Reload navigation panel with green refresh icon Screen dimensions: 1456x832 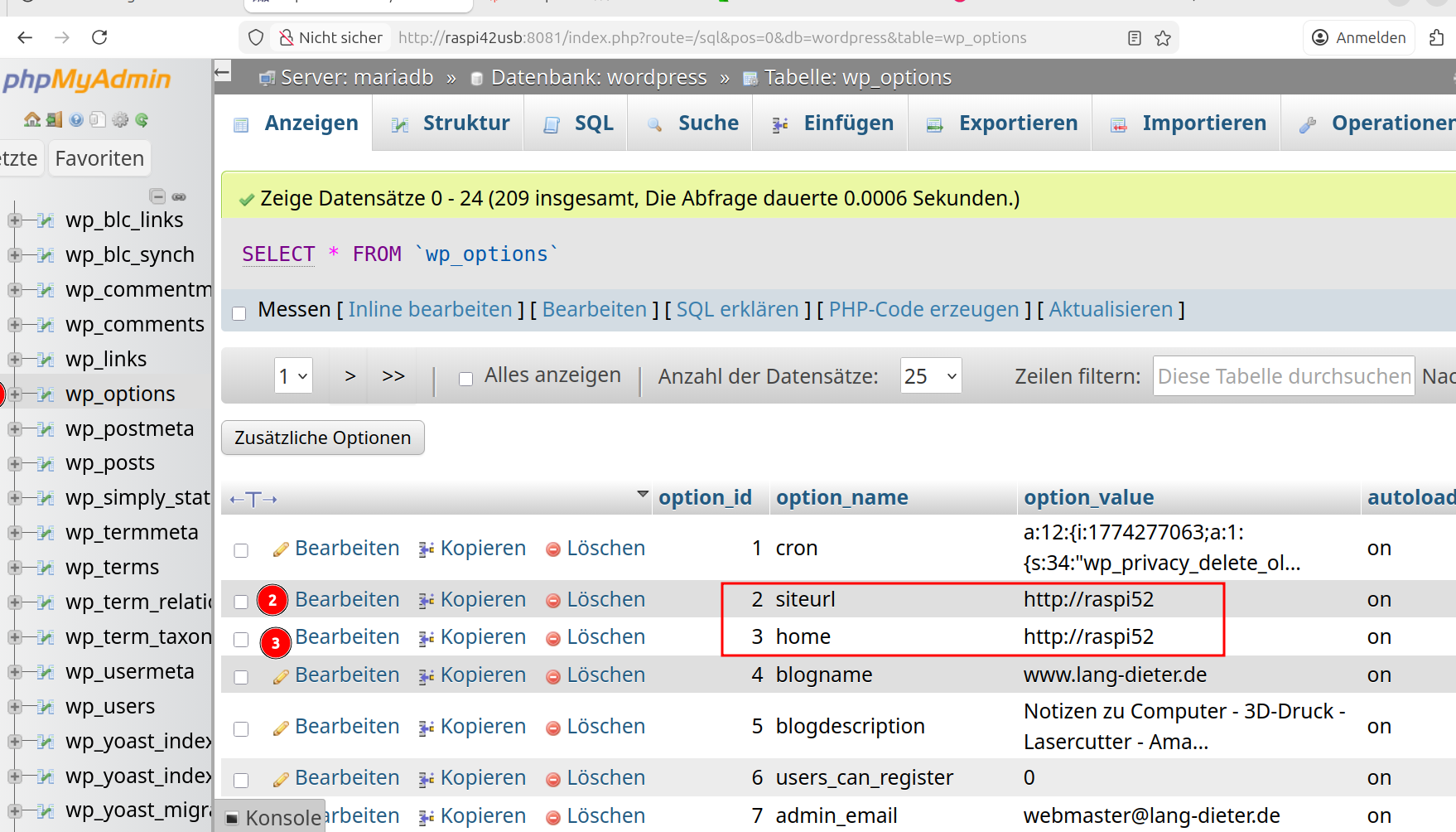pos(142,119)
